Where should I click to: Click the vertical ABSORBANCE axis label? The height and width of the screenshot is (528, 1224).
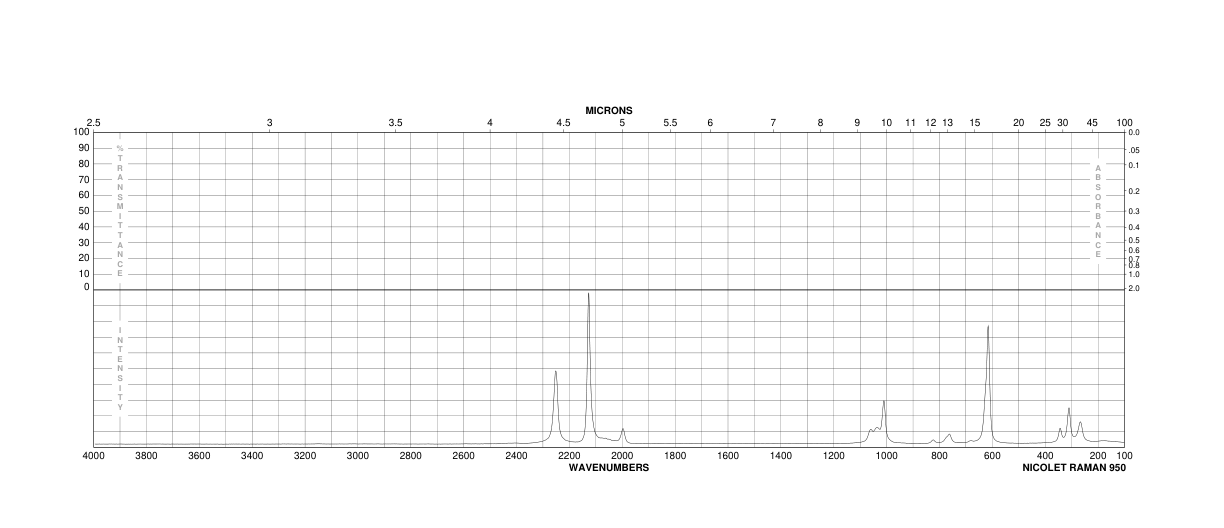(1098, 211)
